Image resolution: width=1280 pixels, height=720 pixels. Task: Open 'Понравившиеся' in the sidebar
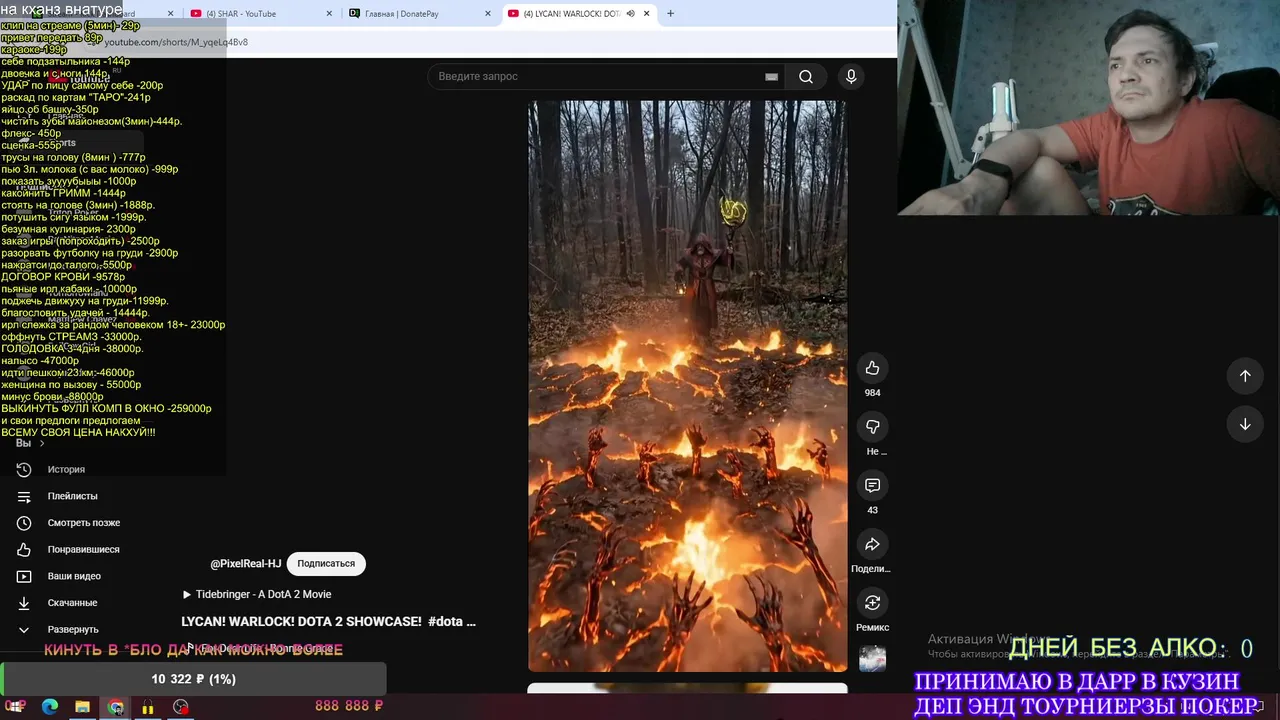click(83, 549)
